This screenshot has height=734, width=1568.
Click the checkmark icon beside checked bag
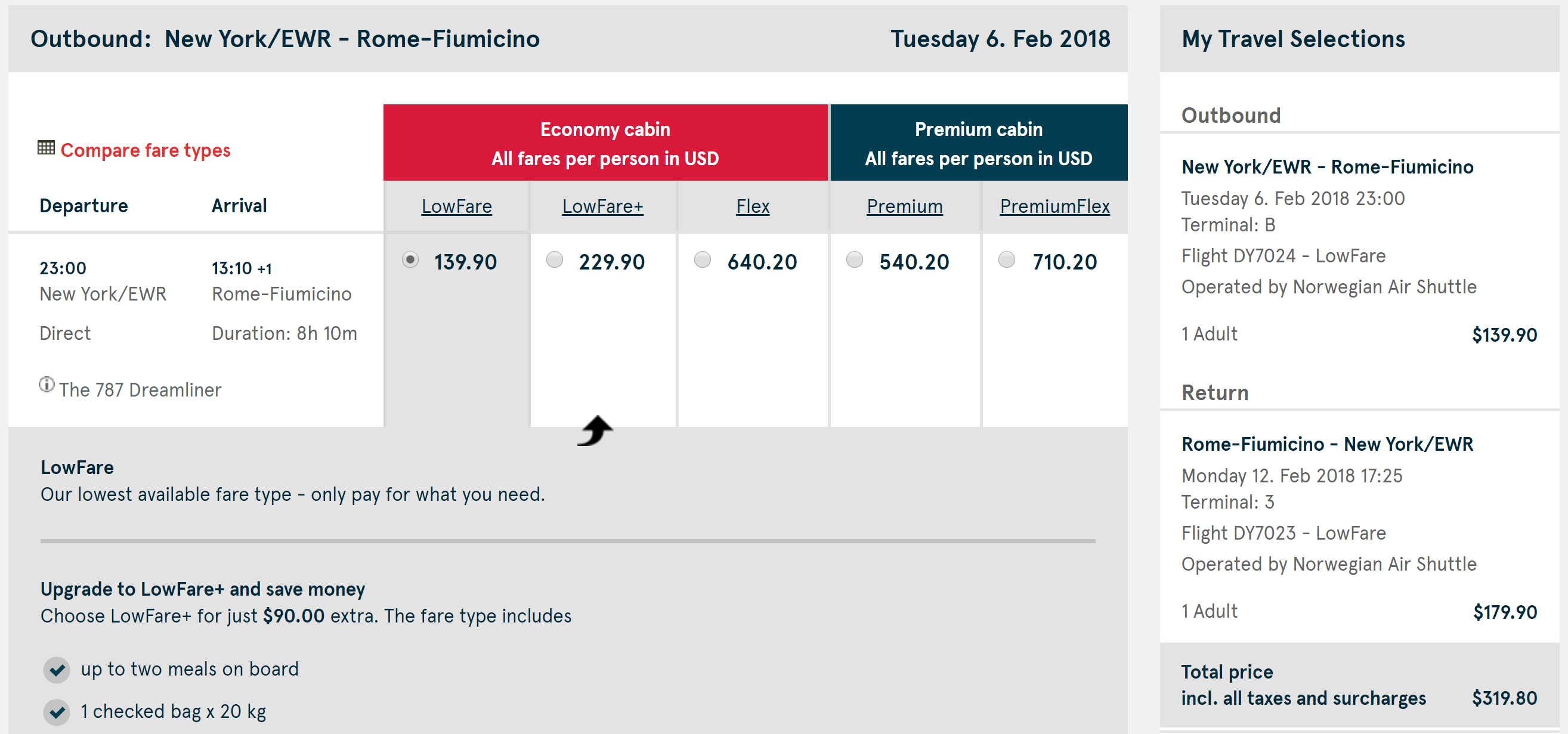tap(57, 711)
